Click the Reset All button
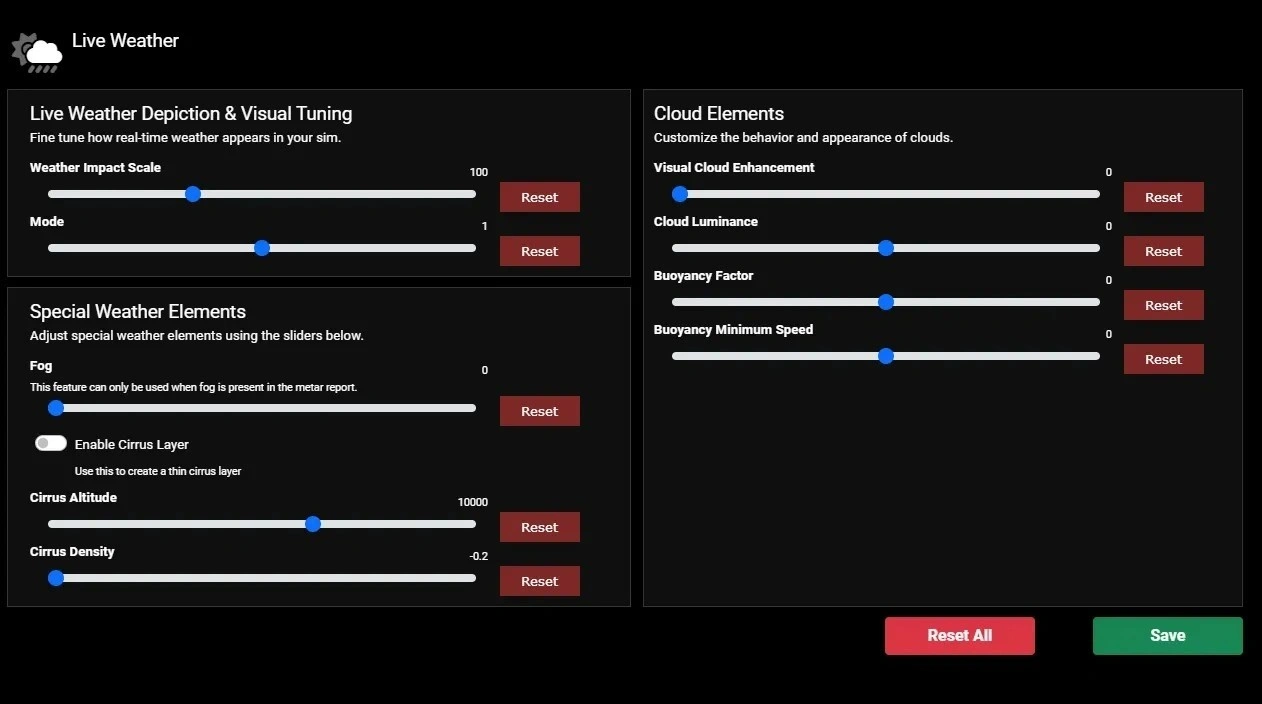This screenshot has height=704, width=1262. [x=960, y=636]
